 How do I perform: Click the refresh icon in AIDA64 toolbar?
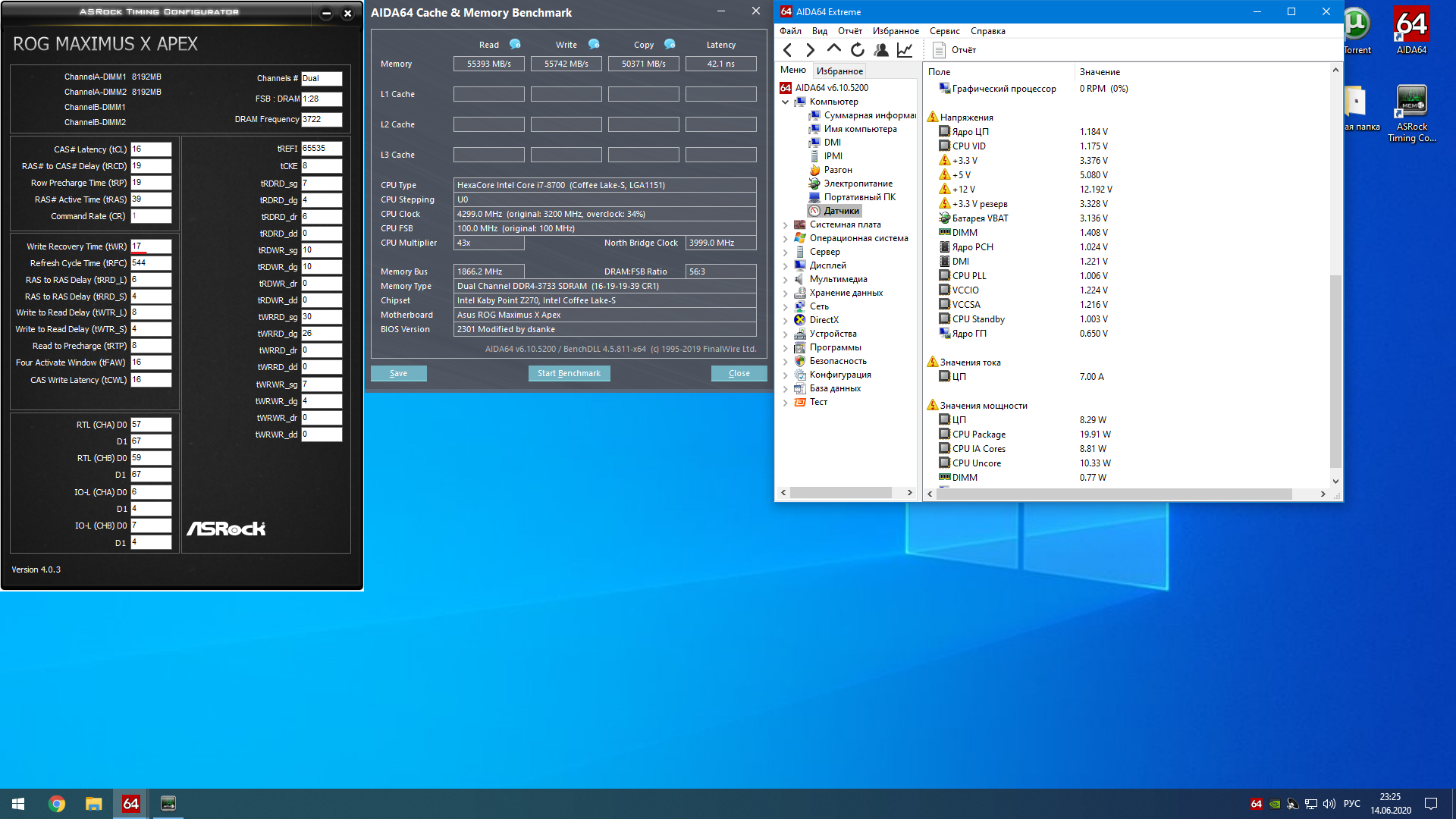point(858,50)
